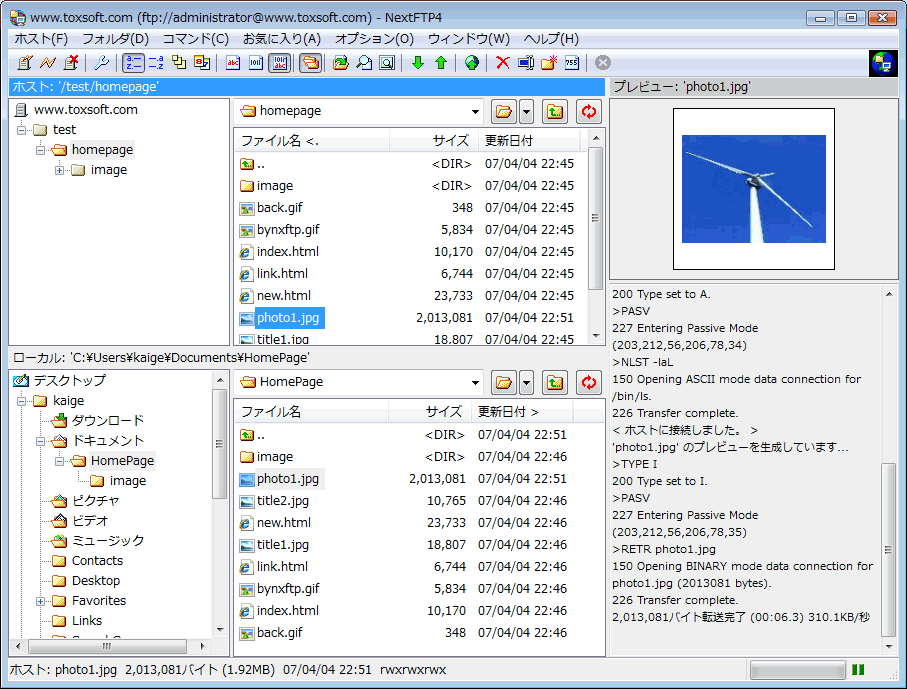Screen dimensions: 907x689
Task: Collapse ドキュメント node in local tree
Action: click(x=40, y=441)
